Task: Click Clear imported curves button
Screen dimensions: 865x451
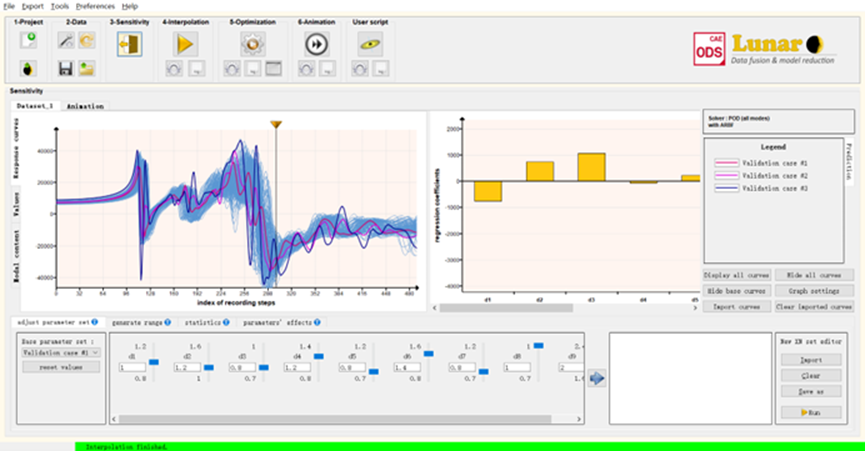Action: coord(814,307)
